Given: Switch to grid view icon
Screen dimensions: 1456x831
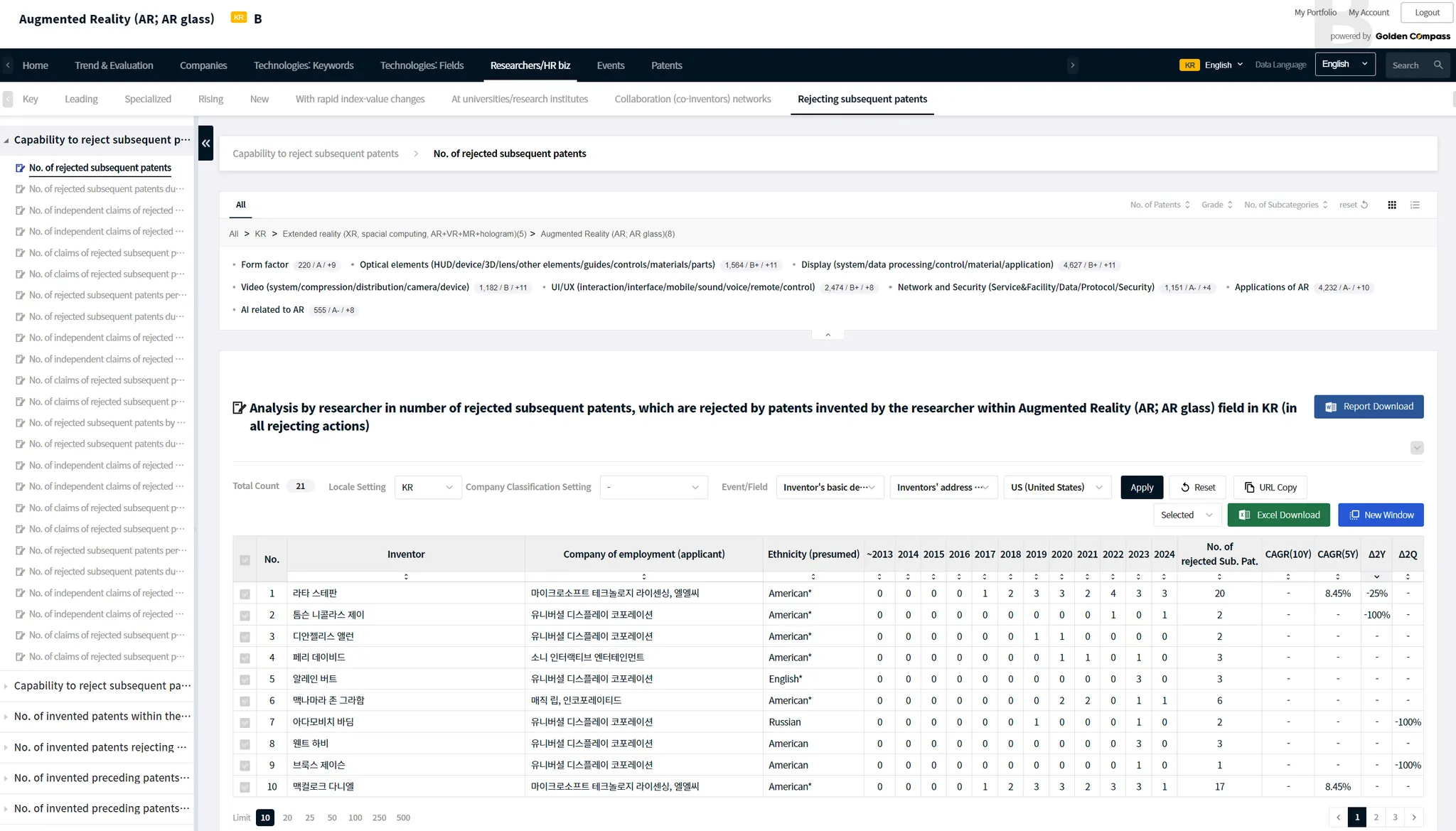Looking at the screenshot, I should pos(1392,205).
